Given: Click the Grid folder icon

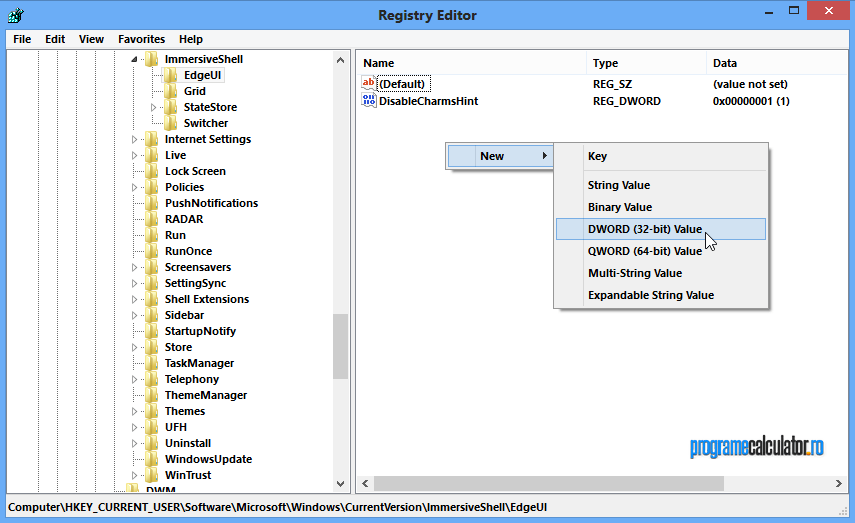Looking at the screenshot, I should (171, 91).
